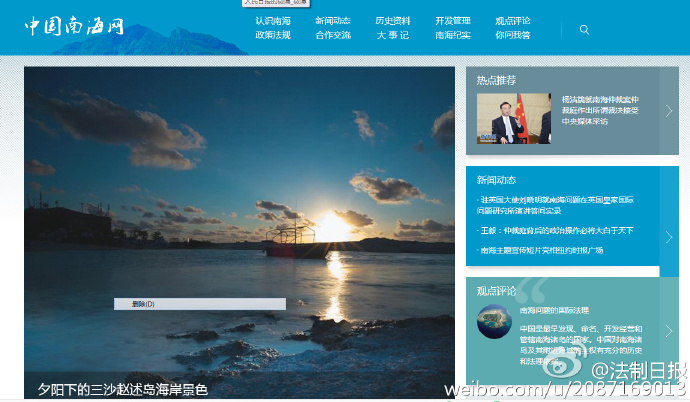Click 观点评论 in the top navigation
Screen dimensions: 690x402
tap(513, 20)
